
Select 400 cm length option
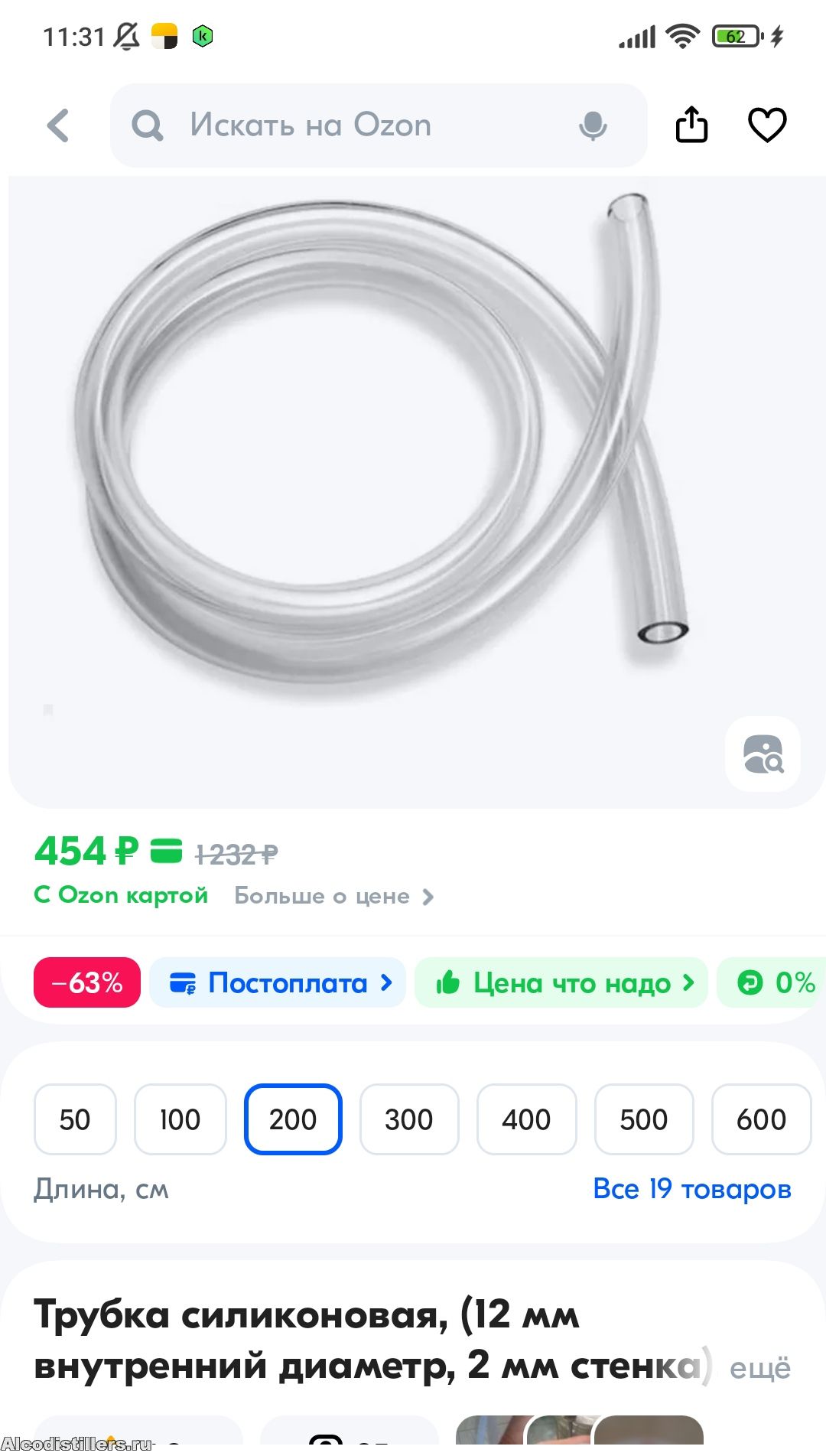[x=526, y=1119]
